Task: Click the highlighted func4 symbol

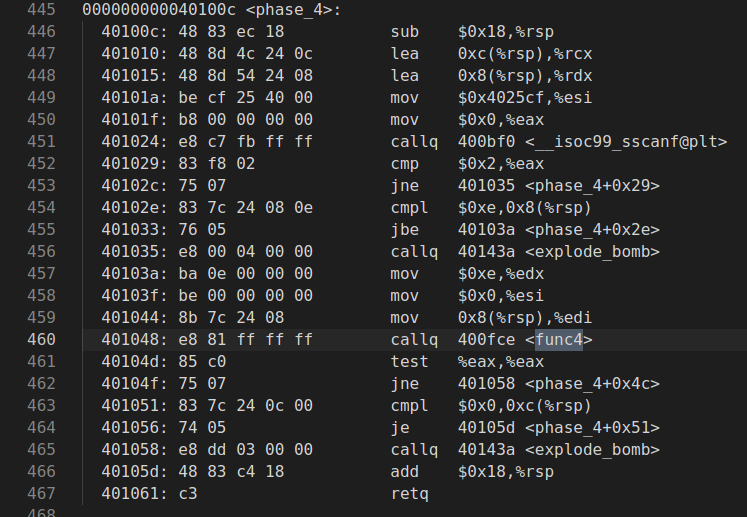Action: (559, 340)
